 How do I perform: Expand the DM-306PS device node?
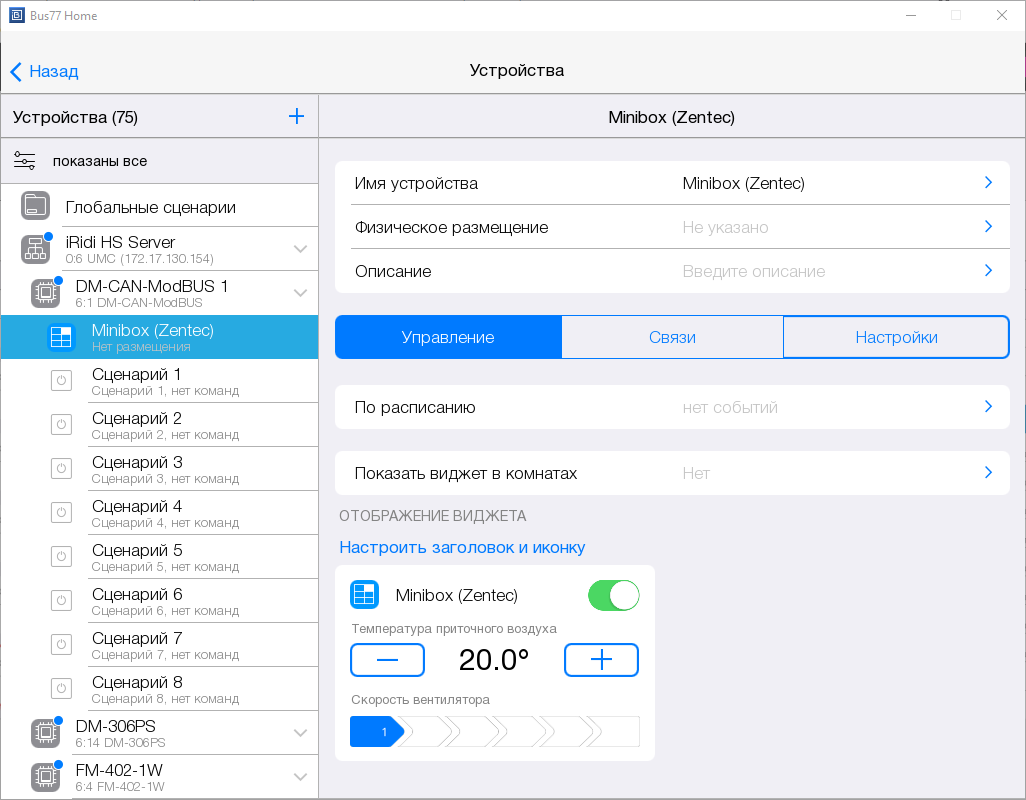pos(300,733)
